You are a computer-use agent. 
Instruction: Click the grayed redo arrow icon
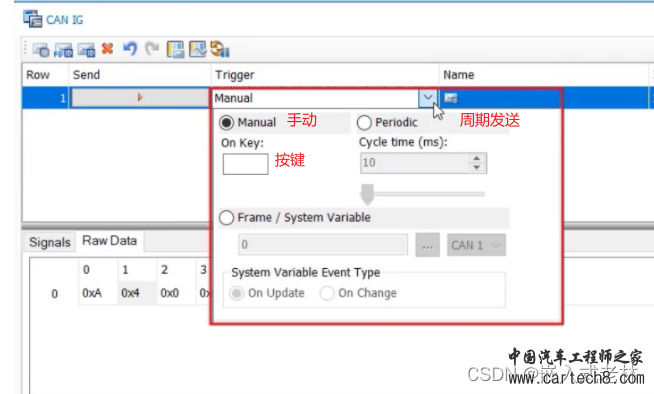[x=152, y=49]
